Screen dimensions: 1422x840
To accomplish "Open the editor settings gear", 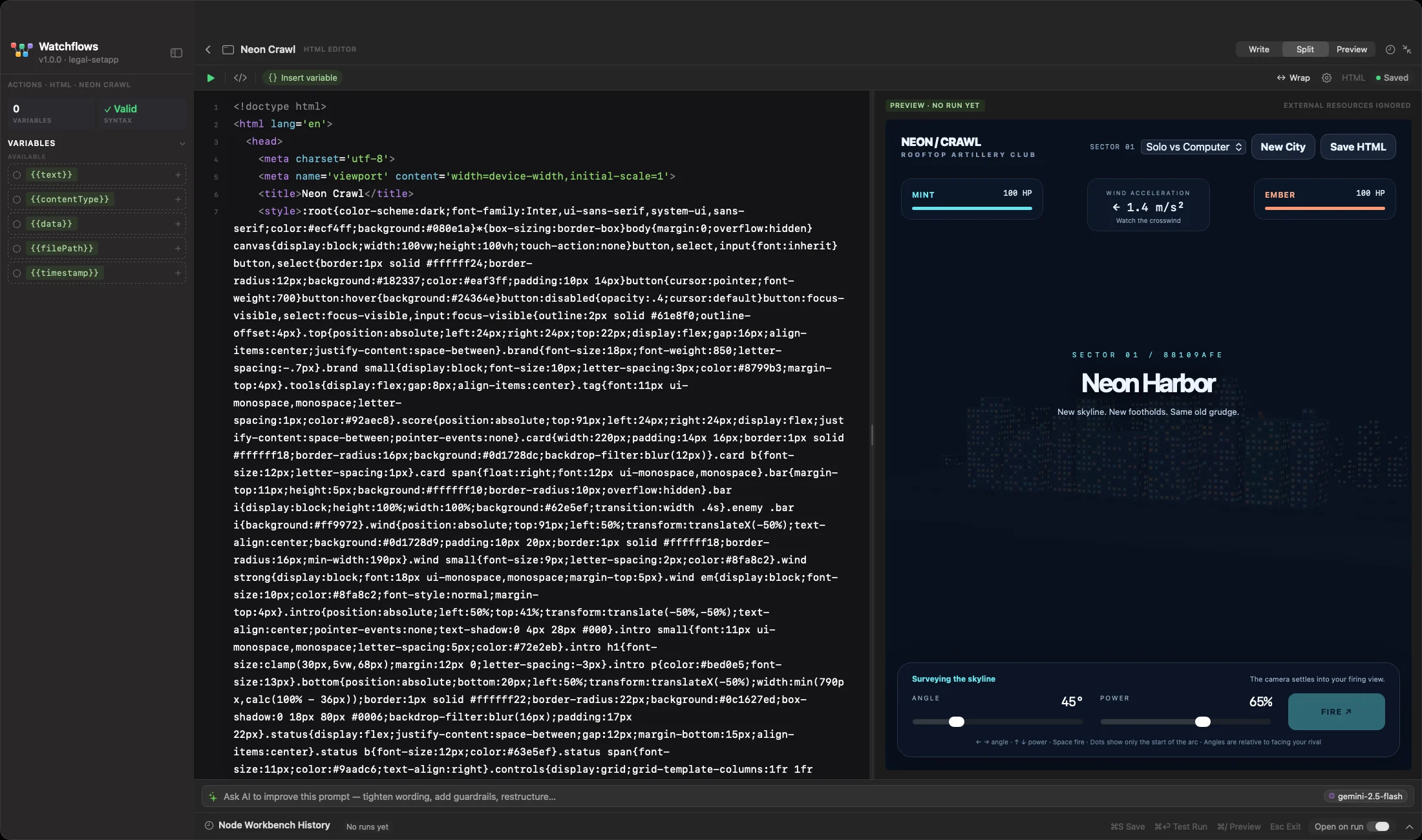I will (x=1326, y=78).
